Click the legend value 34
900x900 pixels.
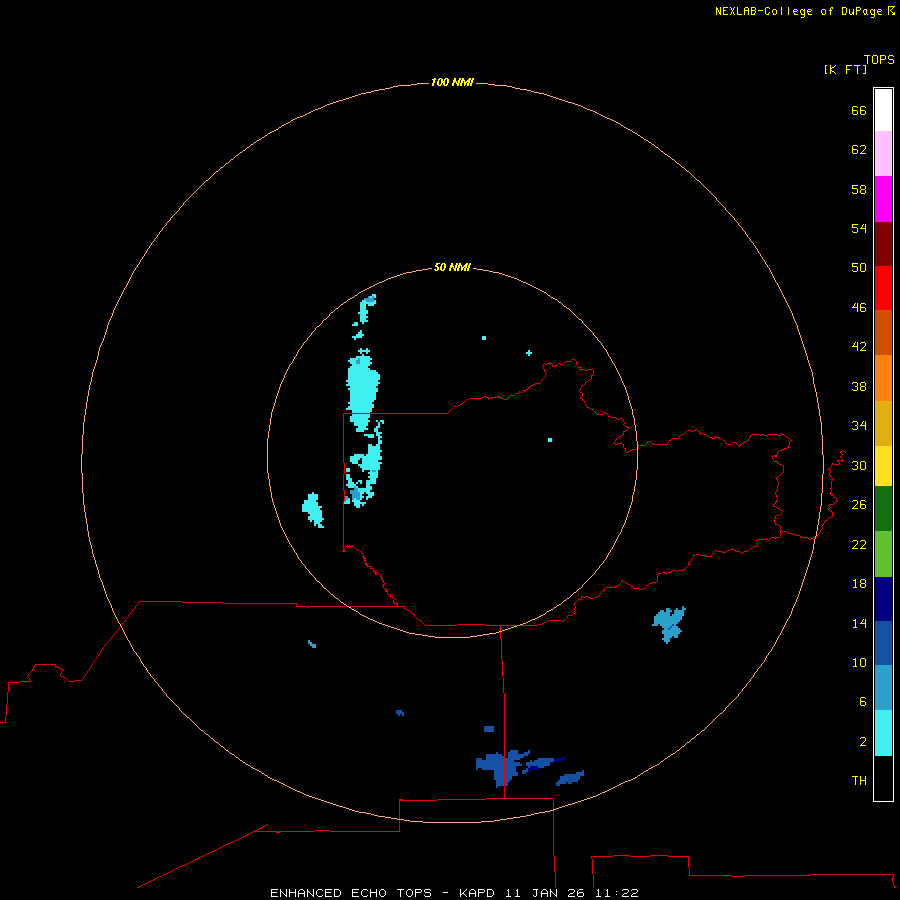pyautogui.click(x=859, y=425)
